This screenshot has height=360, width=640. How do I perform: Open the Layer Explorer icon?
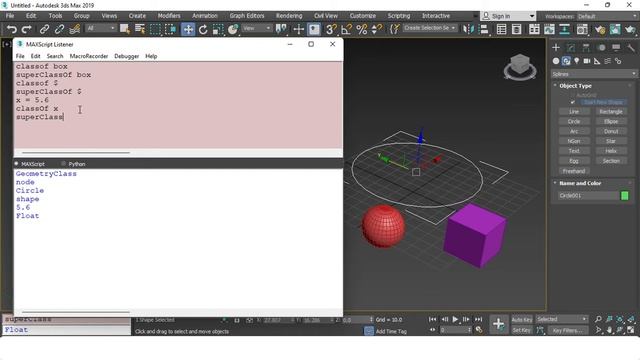[x=516, y=29]
